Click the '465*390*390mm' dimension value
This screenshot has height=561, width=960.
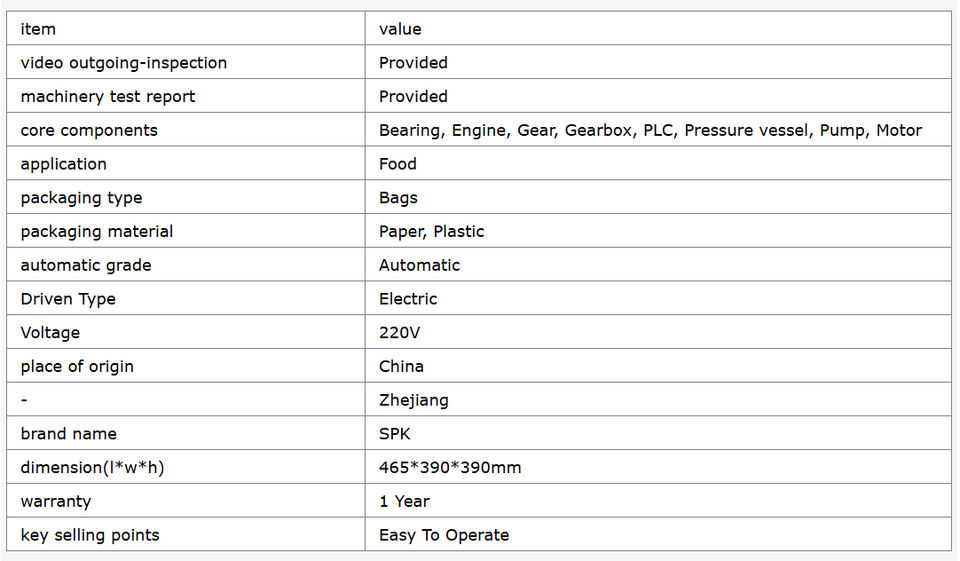[x=450, y=468]
